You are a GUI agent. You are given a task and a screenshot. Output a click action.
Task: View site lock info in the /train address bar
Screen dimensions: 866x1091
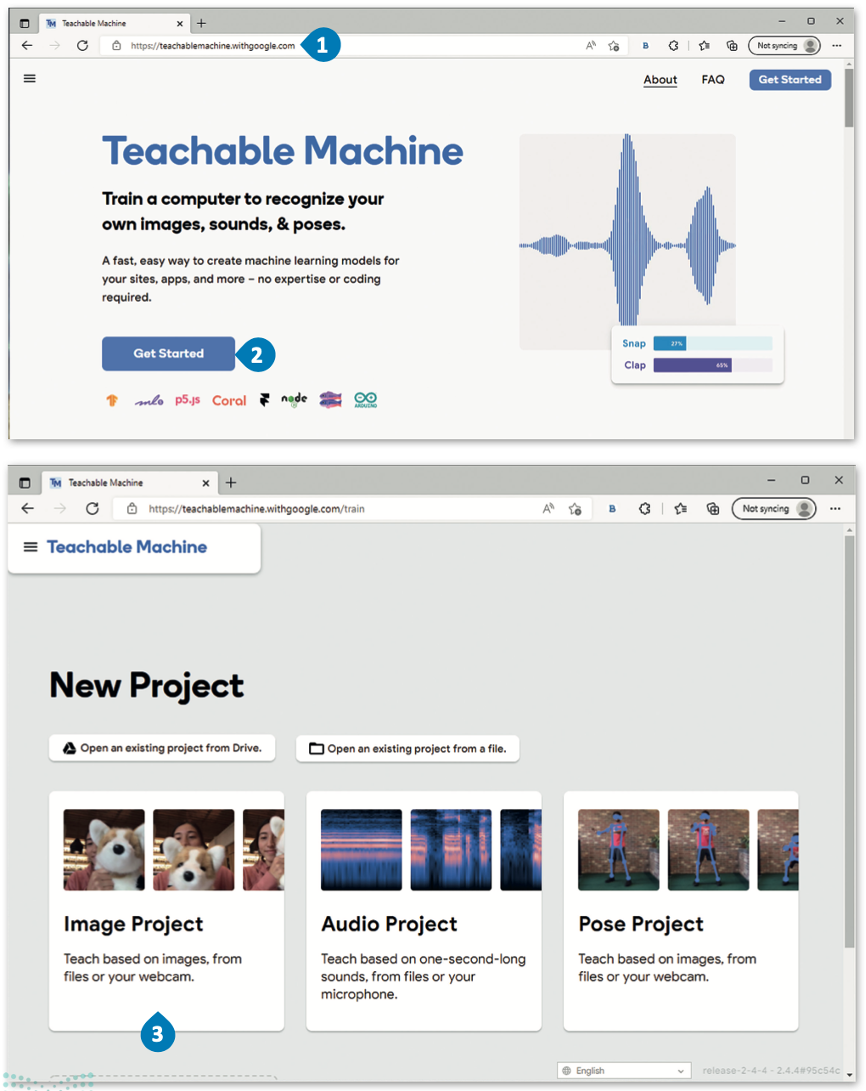pos(131,509)
